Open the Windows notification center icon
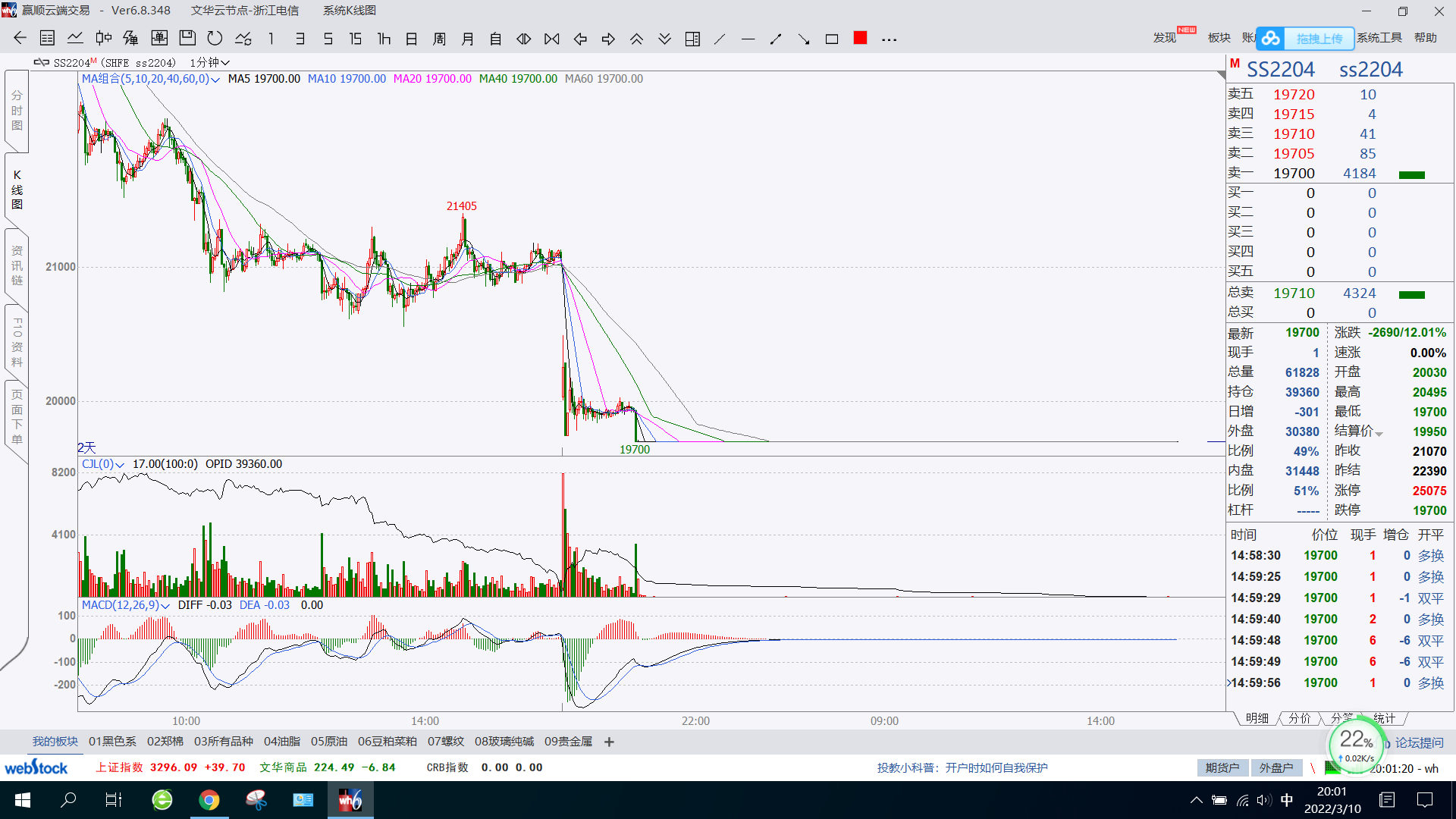The image size is (1456, 819). (1425, 800)
